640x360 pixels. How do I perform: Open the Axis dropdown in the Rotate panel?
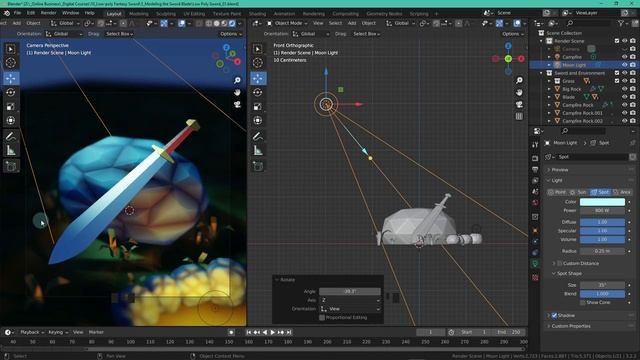(x=350, y=300)
